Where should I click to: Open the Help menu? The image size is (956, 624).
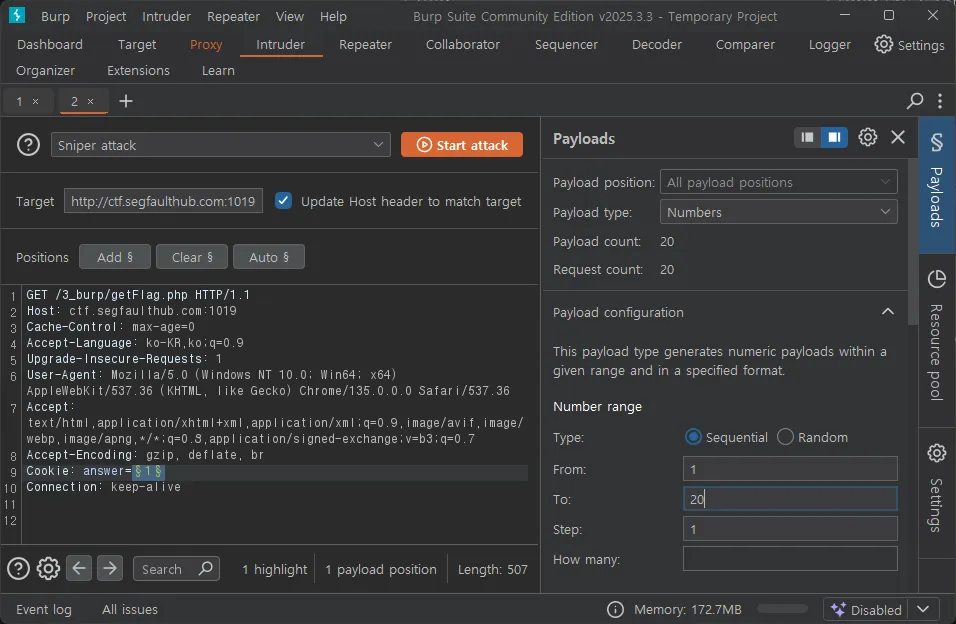tap(333, 16)
